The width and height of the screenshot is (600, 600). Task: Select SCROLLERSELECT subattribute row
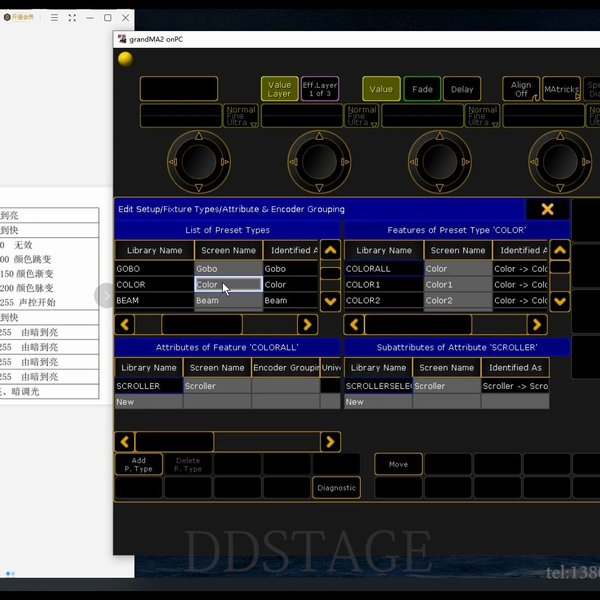pos(378,386)
